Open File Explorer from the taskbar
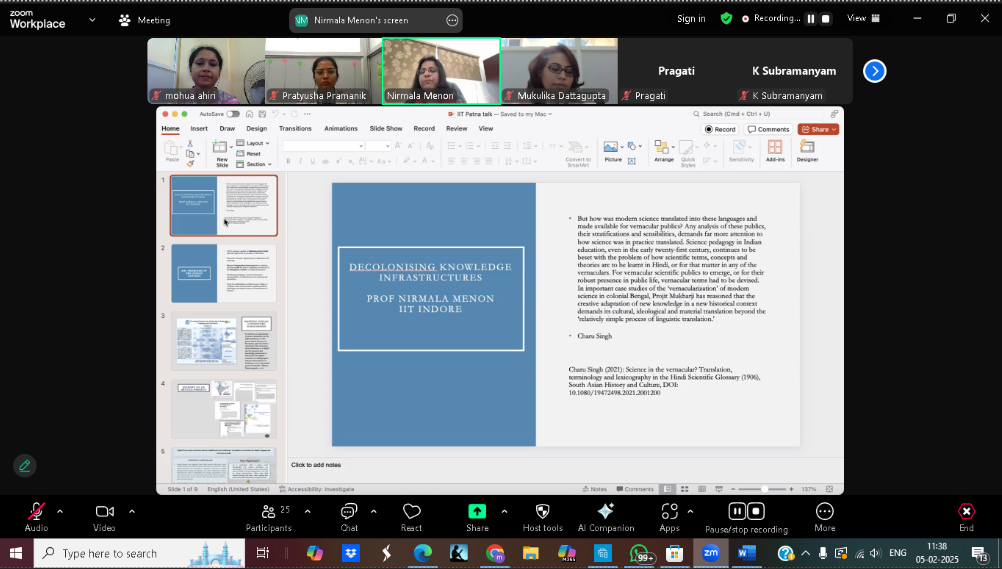This screenshot has width=1002, height=569. click(x=530, y=553)
